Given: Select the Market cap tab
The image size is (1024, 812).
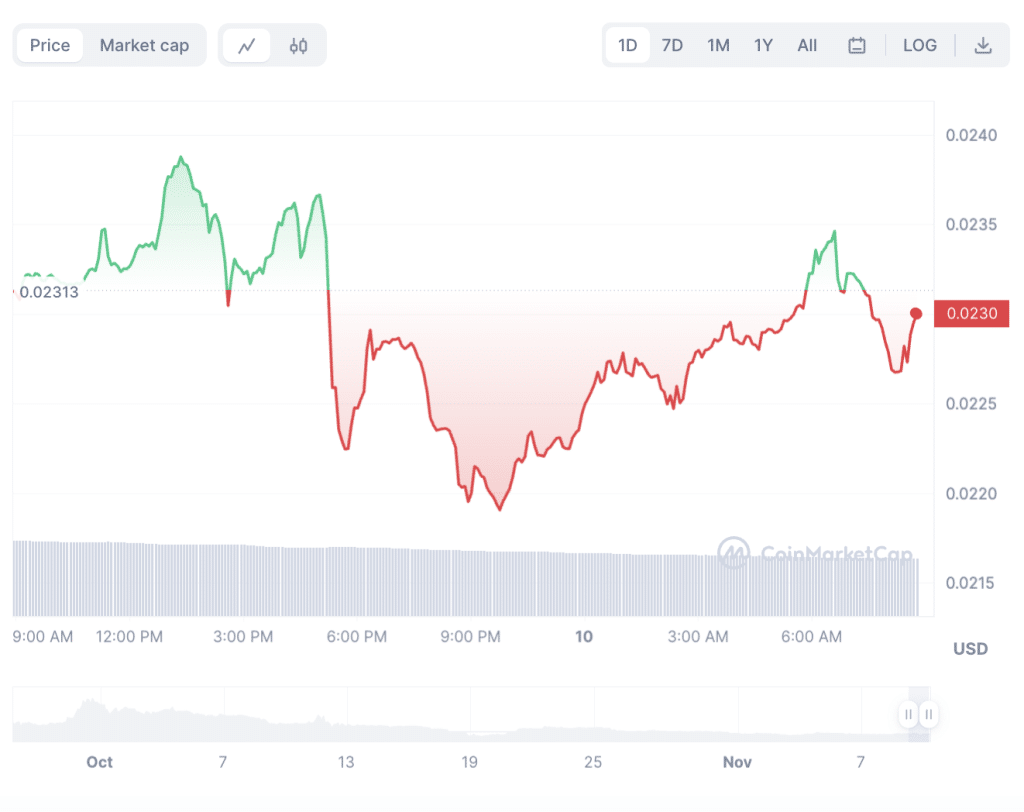Looking at the screenshot, I should [144, 45].
